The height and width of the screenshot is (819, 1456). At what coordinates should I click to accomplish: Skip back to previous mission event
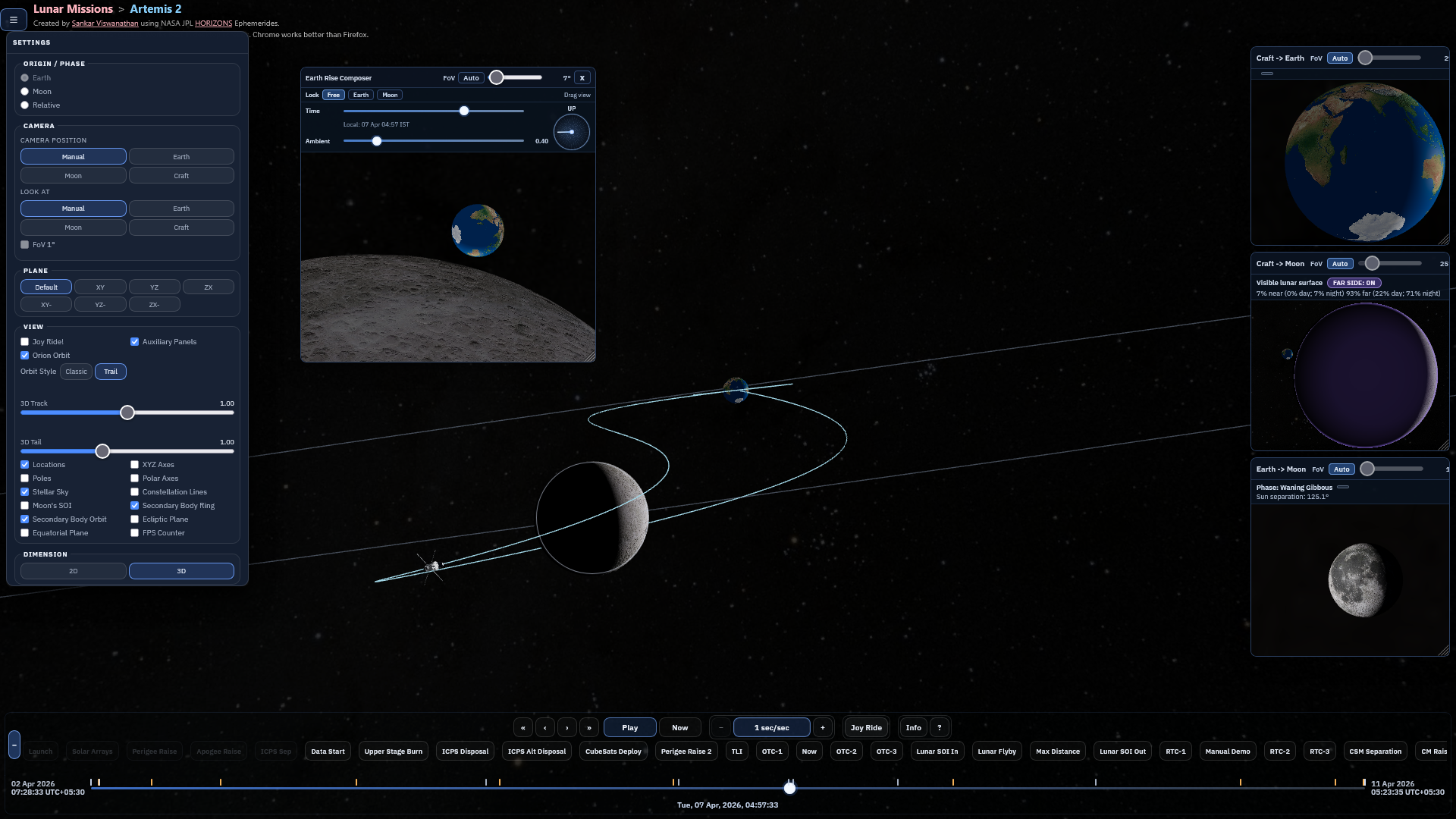(522, 726)
